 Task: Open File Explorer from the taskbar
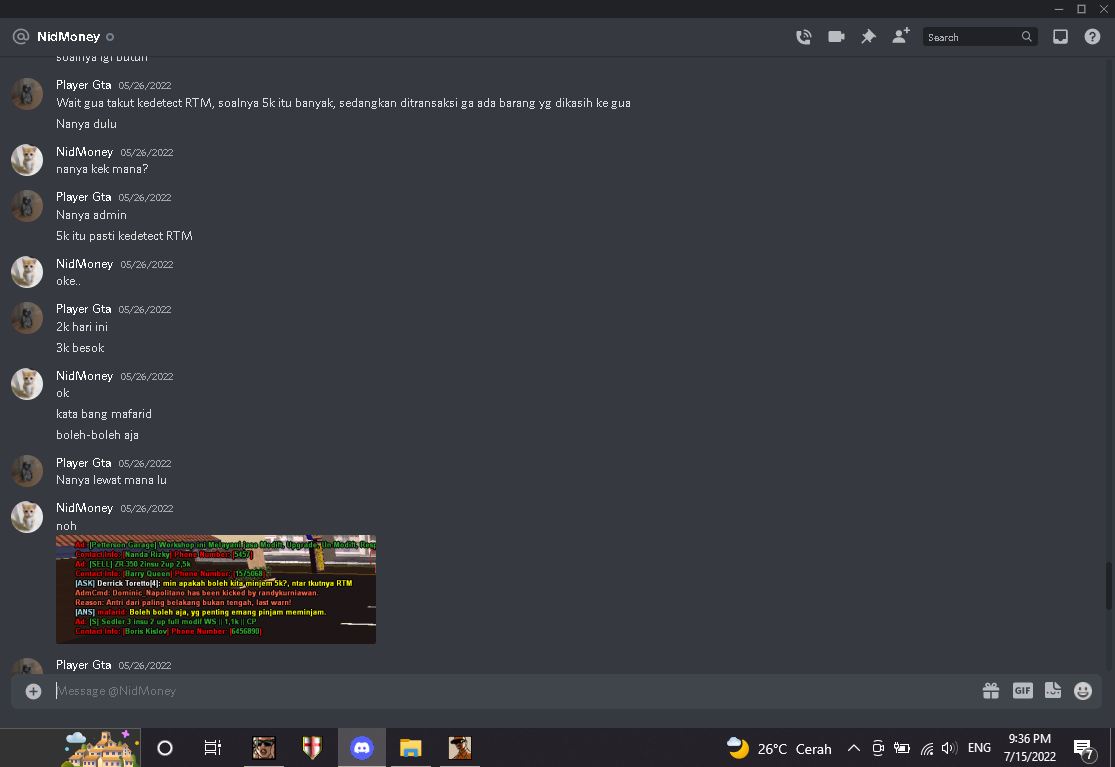(410, 748)
